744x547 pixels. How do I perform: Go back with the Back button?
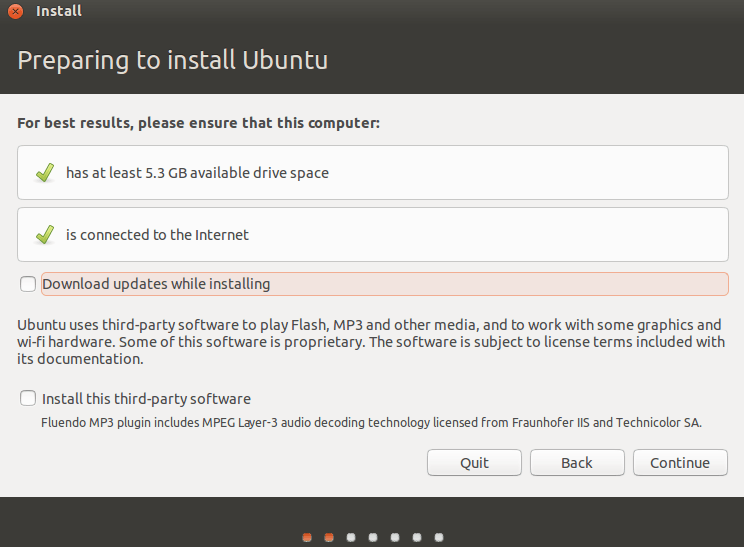tap(577, 462)
